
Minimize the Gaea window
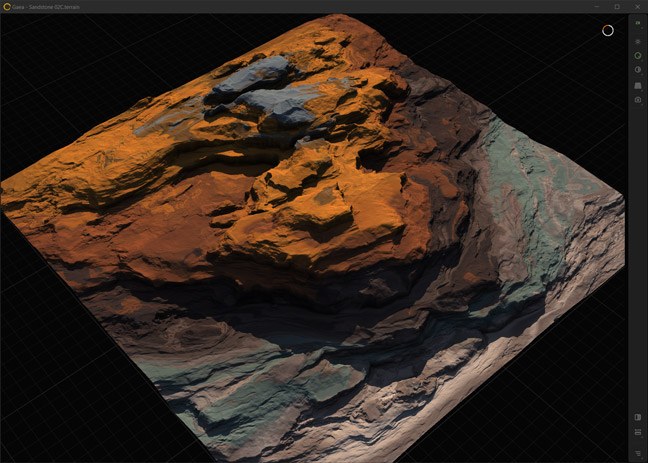click(x=597, y=6)
